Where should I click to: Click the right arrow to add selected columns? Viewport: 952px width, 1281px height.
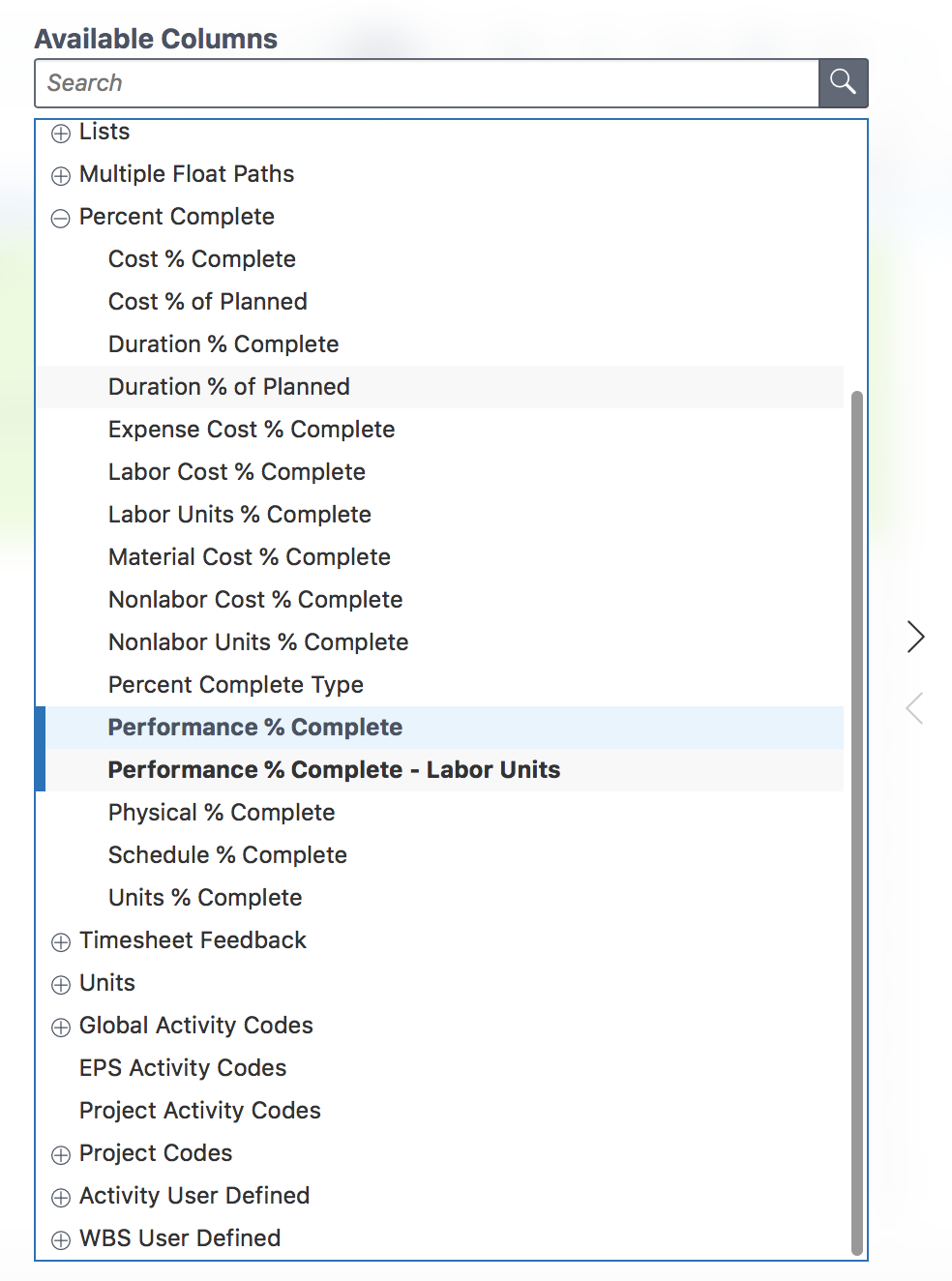915,637
